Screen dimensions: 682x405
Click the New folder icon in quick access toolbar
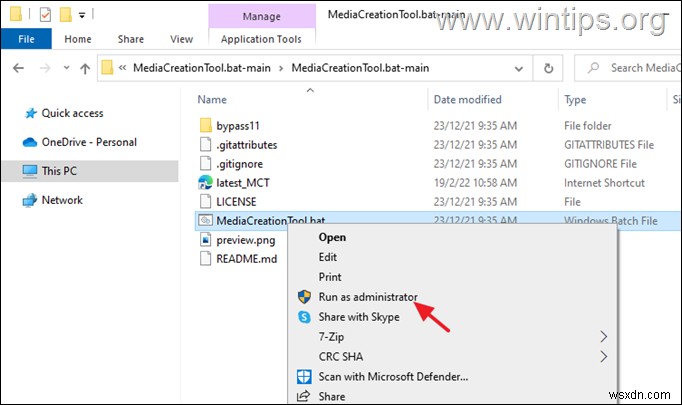click(66, 15)
